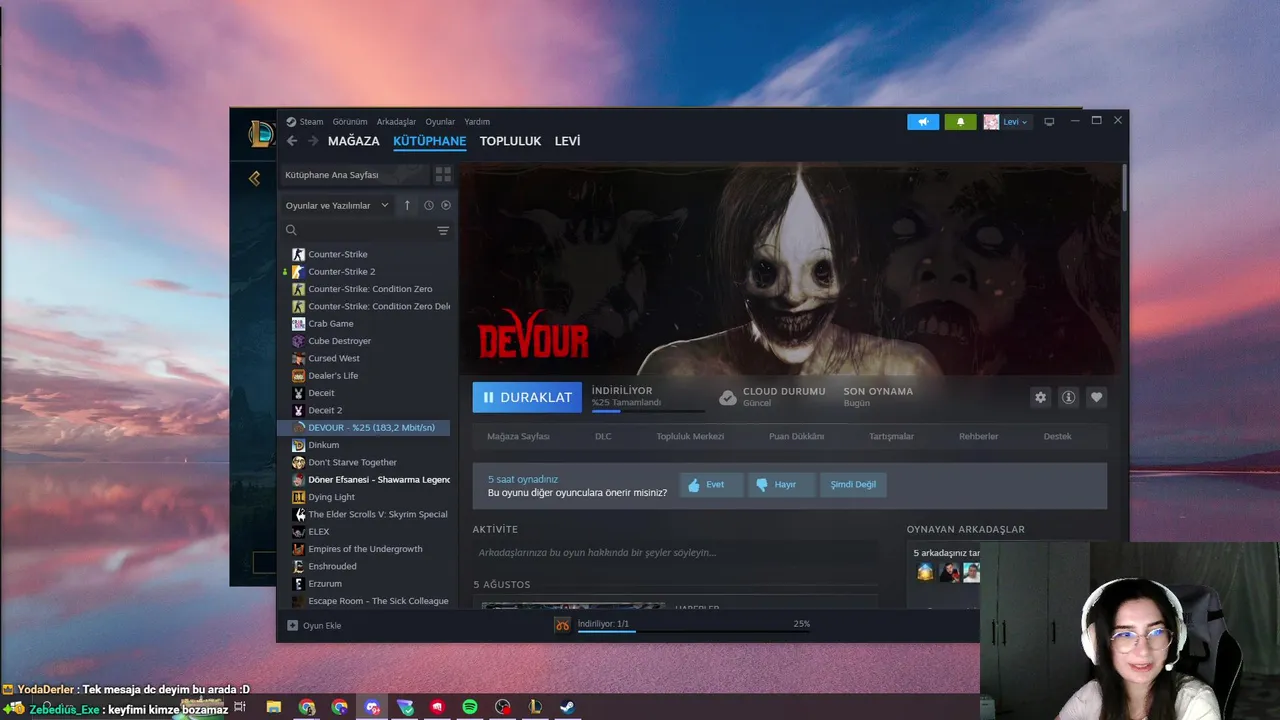This screenshot has height=720, width=1280.
Task: Open the DLC link
Action: [x=603, y=437]
